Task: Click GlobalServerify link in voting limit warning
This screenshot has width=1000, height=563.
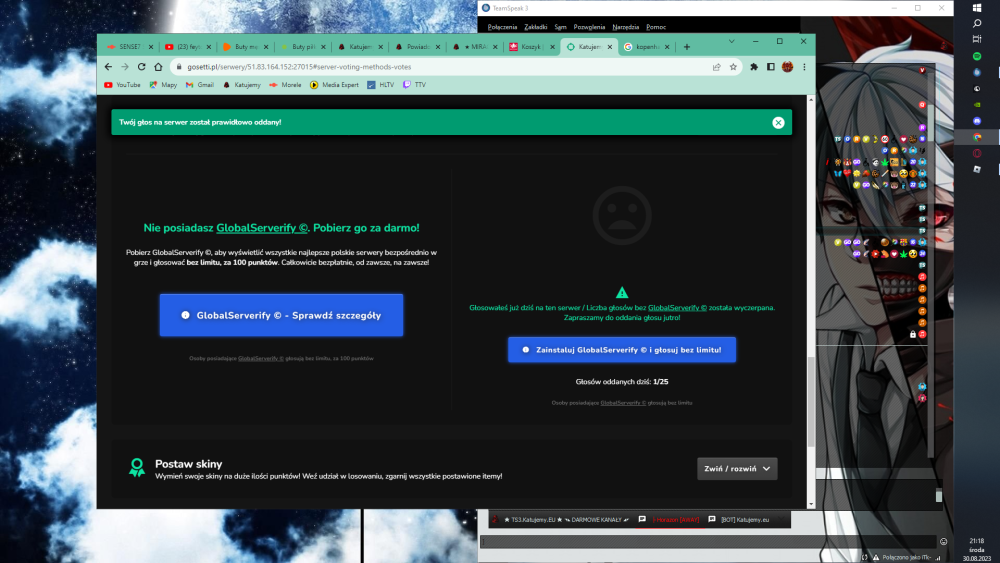Action: [677, 307]
